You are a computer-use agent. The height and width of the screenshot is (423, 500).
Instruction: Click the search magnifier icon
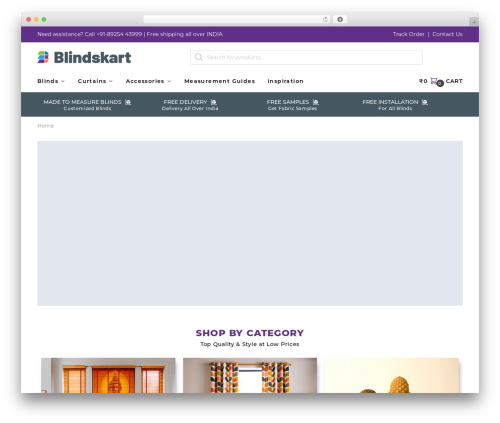pyautogui.click(x=199, y=57)
